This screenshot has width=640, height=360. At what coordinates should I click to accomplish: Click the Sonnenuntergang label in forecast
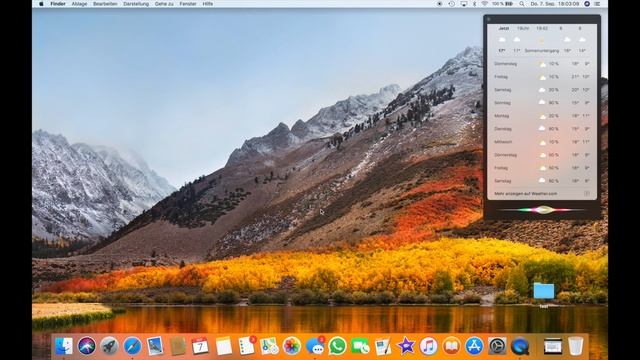(542, 51)
